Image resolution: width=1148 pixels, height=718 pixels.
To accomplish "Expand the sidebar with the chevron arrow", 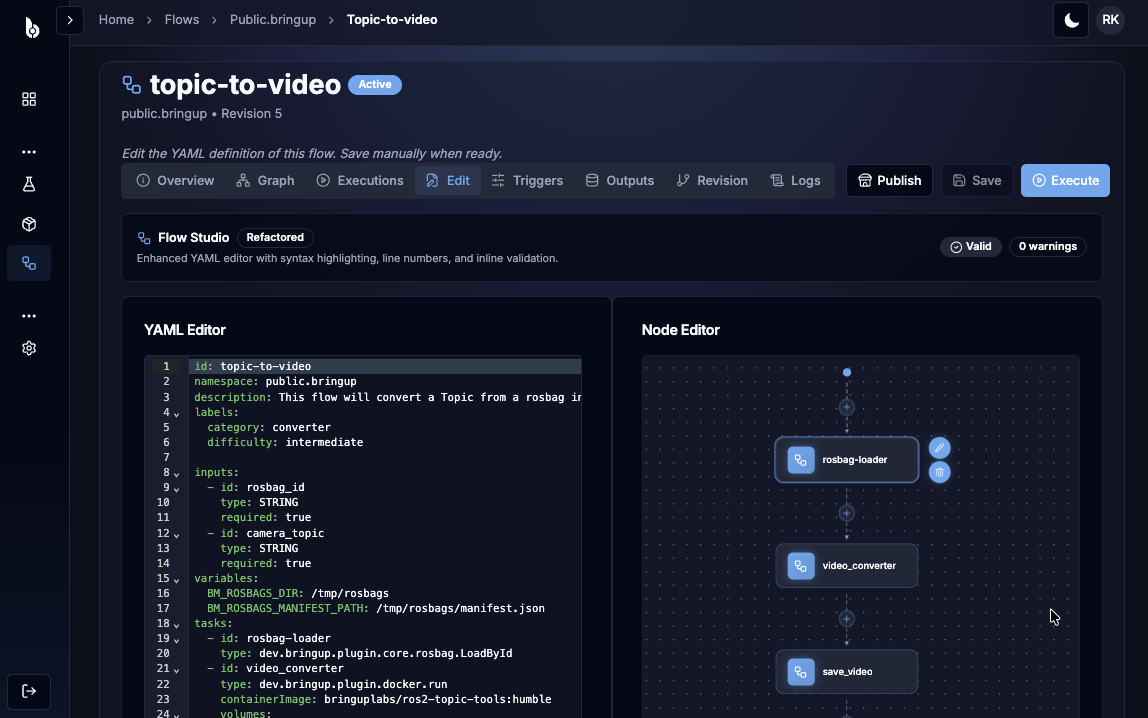I will tap(69, 19).
